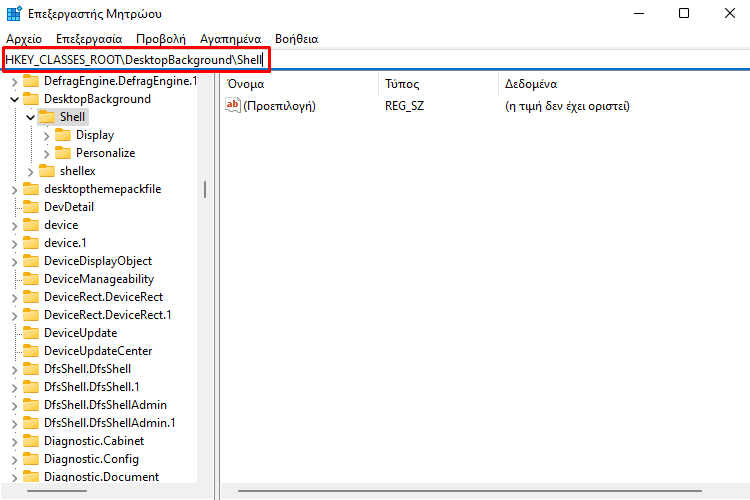
Task: Expand the DfsShell.DfsShell.1 key
Action: point(14,388)
